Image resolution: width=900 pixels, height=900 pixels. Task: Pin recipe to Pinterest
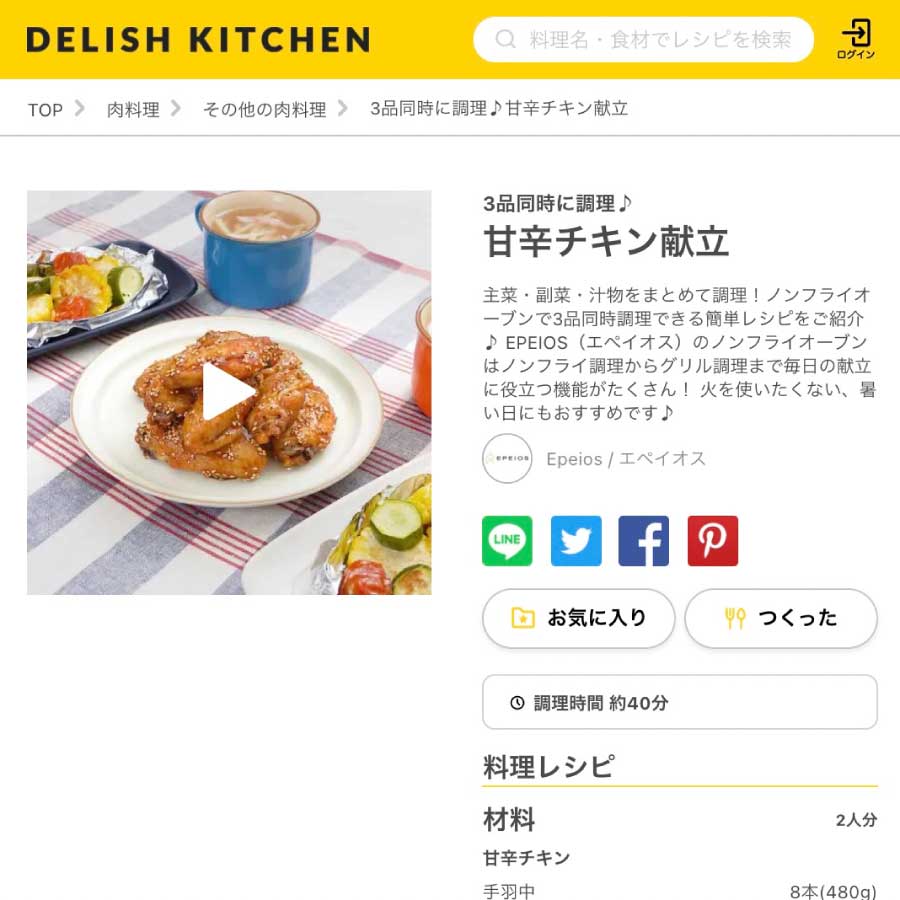pos(712,541)
